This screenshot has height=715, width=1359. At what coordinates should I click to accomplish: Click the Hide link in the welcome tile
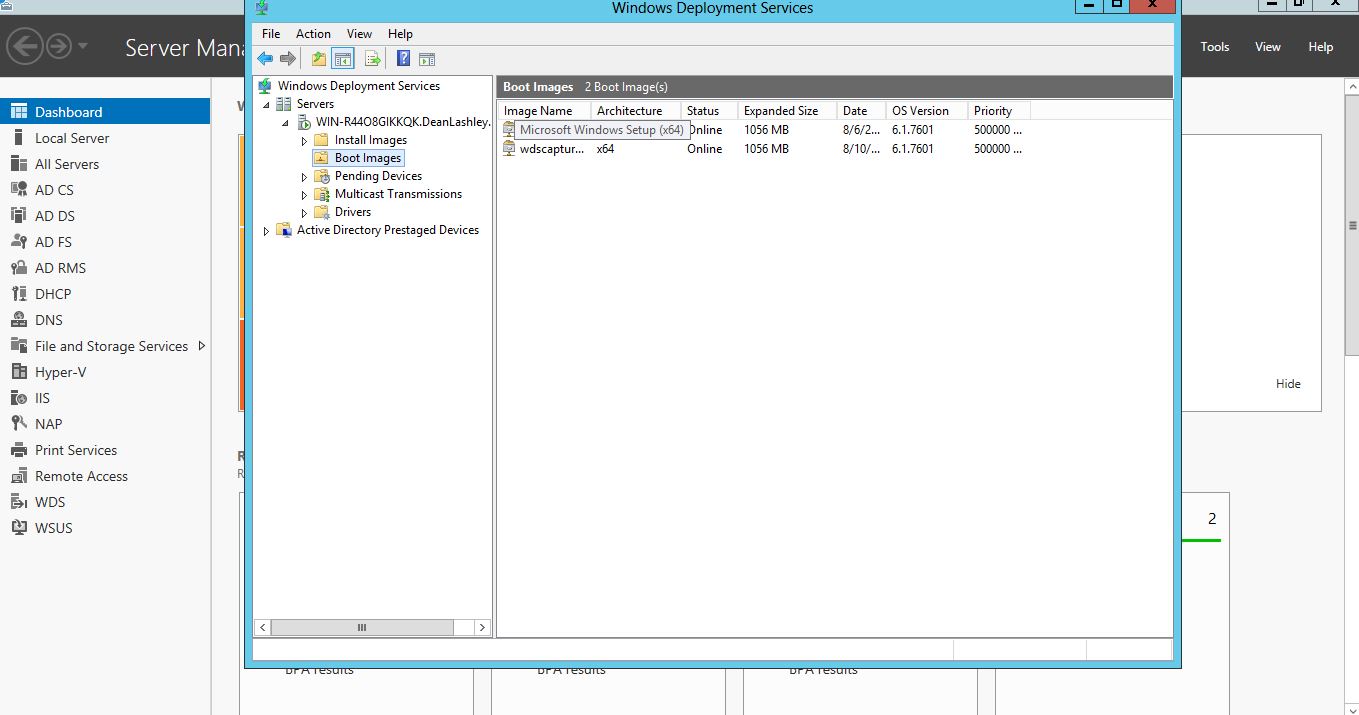tap(1288, 384)
